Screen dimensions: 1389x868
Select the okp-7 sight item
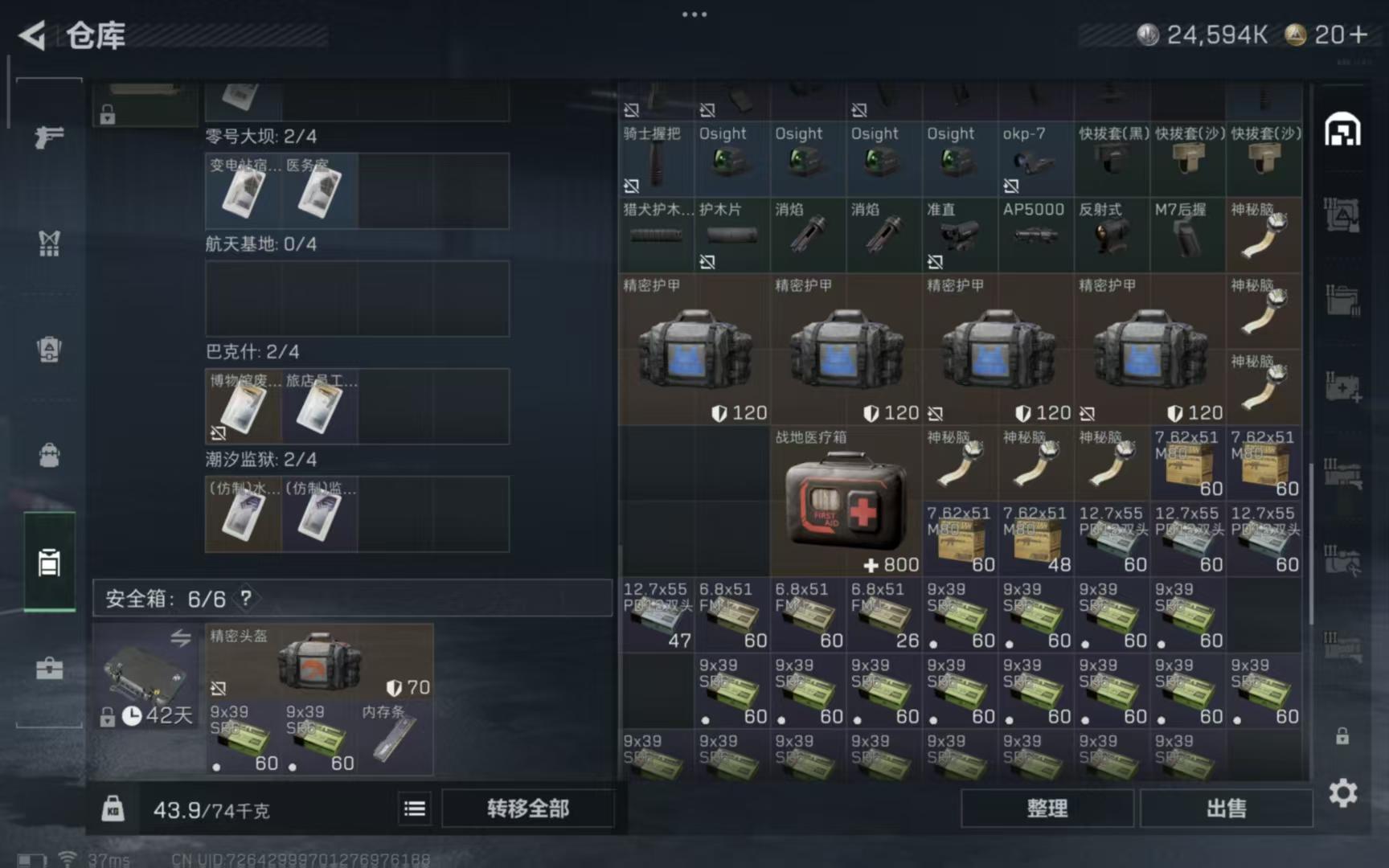click(x=1035, y=159)
